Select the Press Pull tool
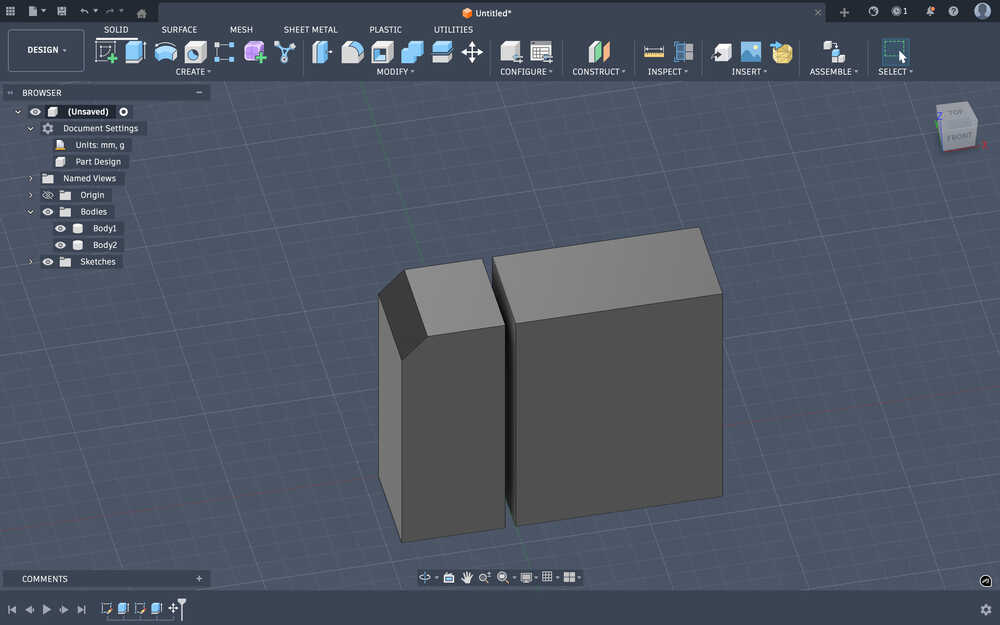 pos(322,51)
